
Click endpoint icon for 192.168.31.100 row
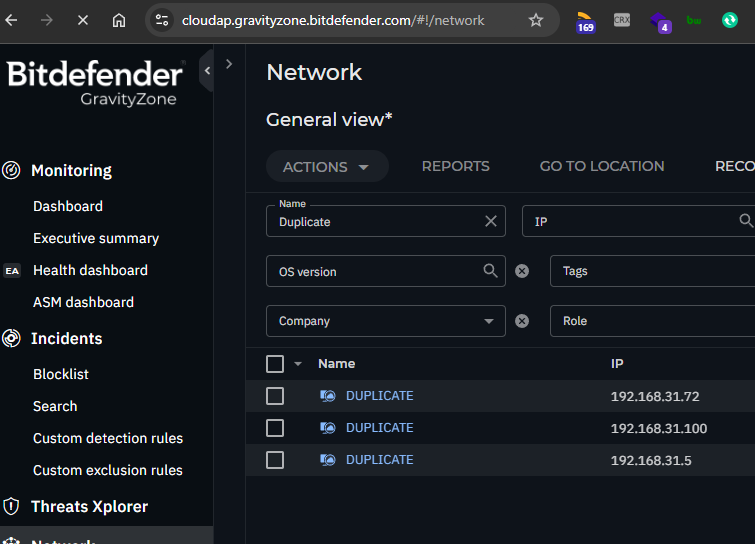coord(328,427)
